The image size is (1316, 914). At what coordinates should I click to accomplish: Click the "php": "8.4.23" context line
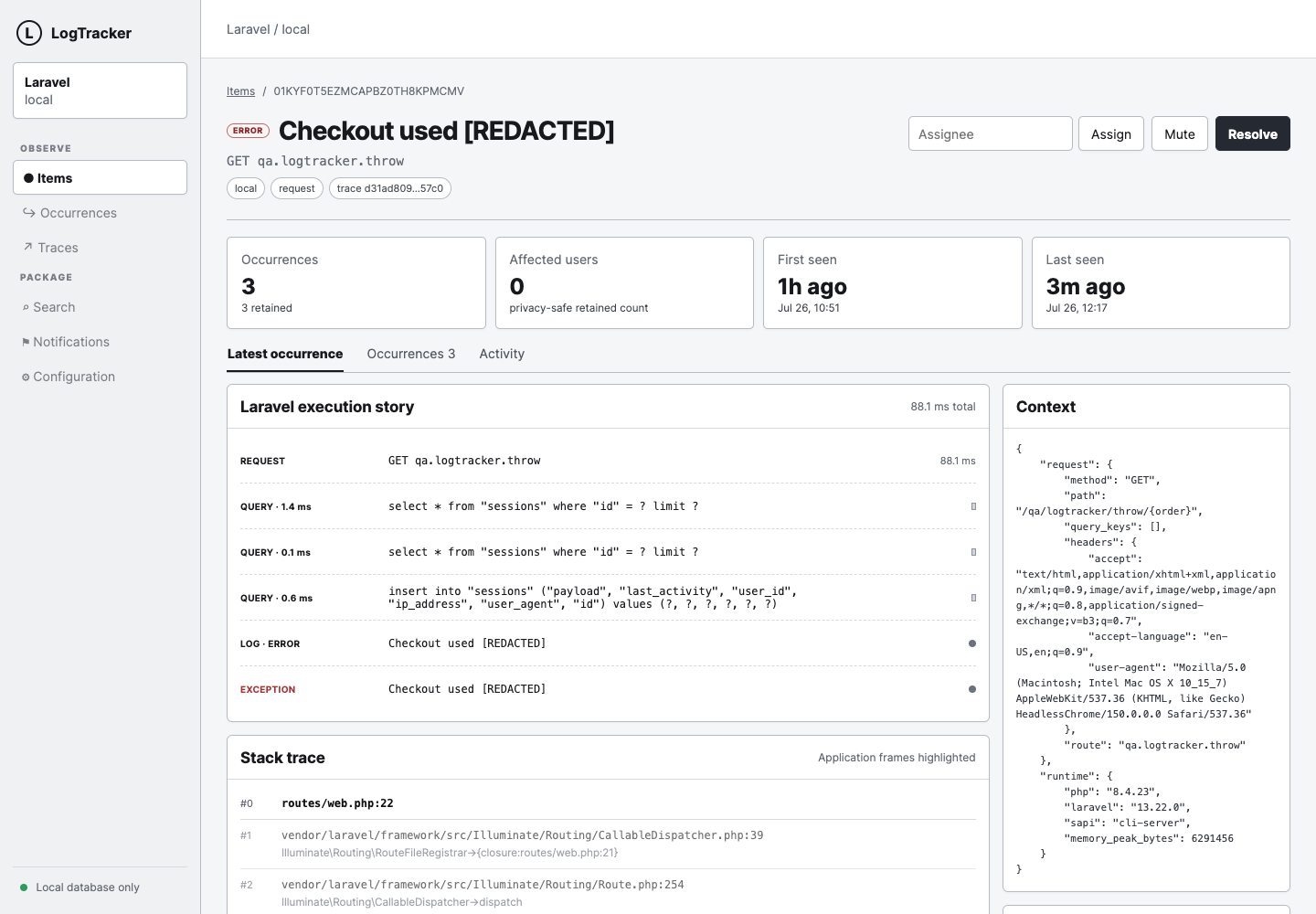tap(1111, 792)
